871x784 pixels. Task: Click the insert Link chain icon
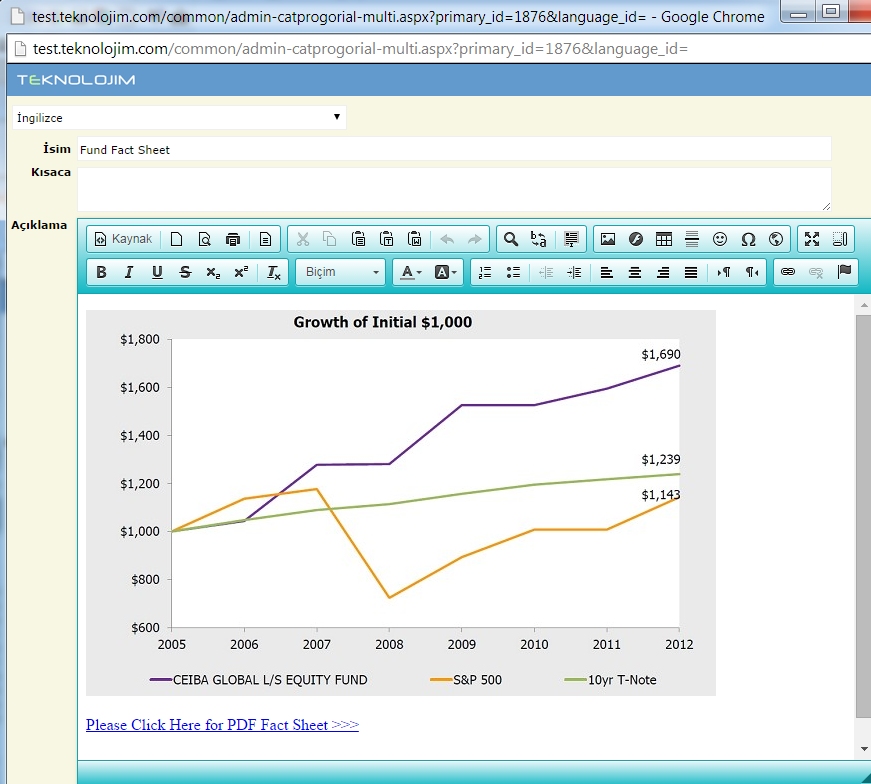[788, 272]
